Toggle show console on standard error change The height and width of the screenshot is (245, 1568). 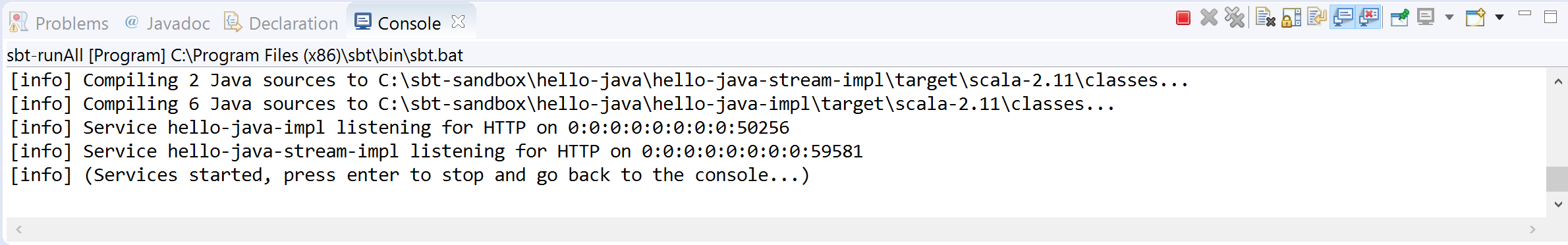click(1368, 18)
